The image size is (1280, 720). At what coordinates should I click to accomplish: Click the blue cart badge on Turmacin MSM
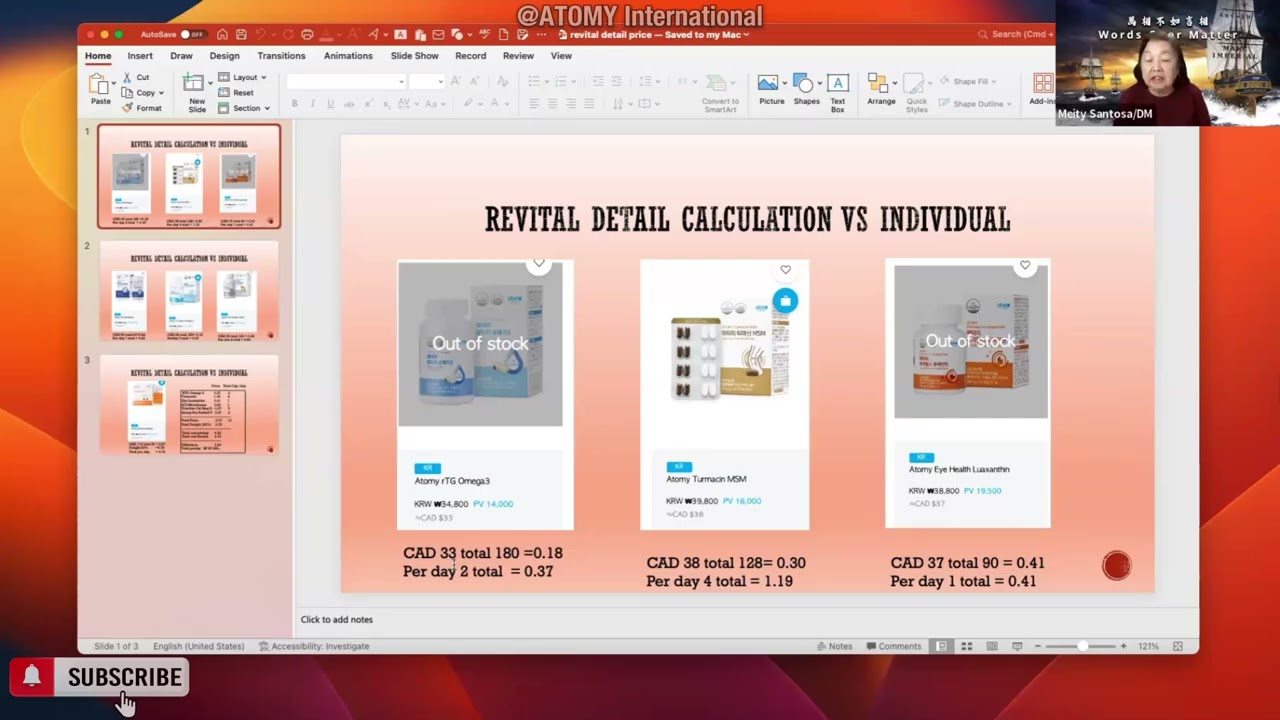(785, 301)
